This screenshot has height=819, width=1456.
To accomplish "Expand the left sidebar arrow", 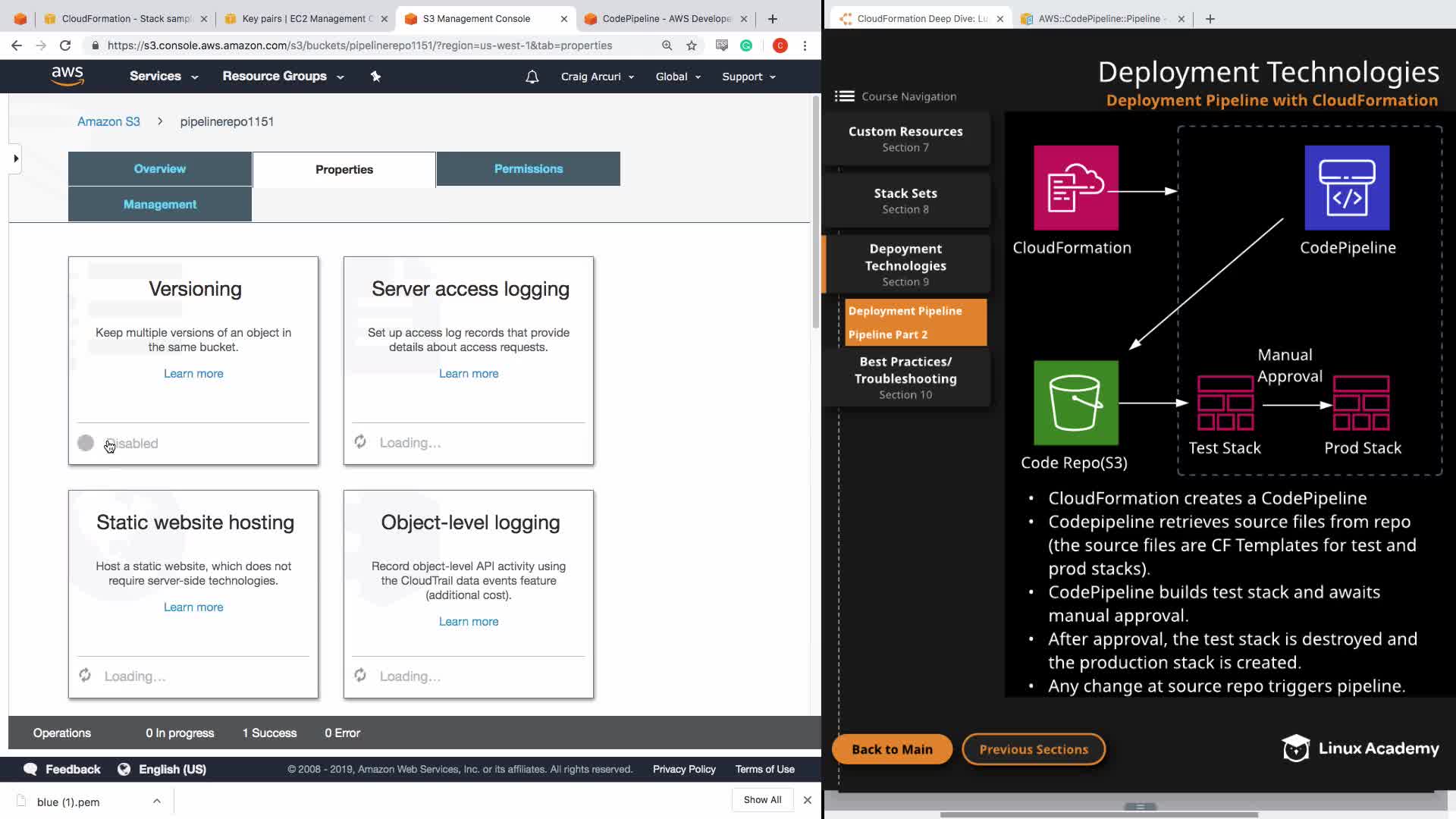I will [16, 158].
